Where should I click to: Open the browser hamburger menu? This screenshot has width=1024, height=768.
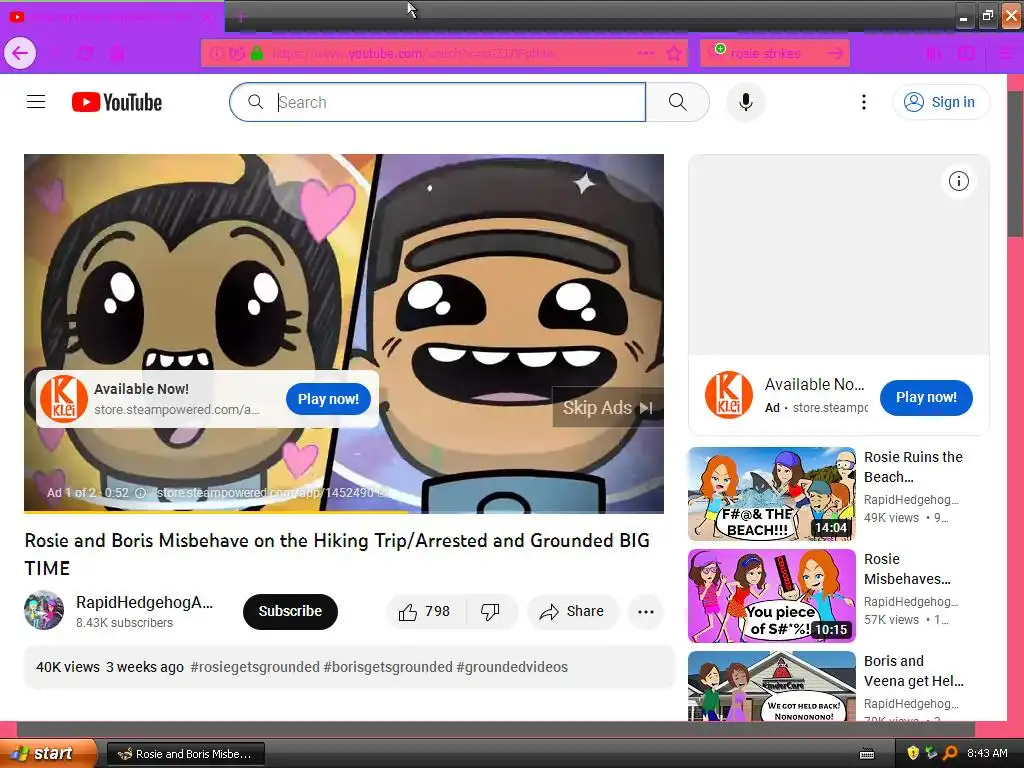(1006, 54)
